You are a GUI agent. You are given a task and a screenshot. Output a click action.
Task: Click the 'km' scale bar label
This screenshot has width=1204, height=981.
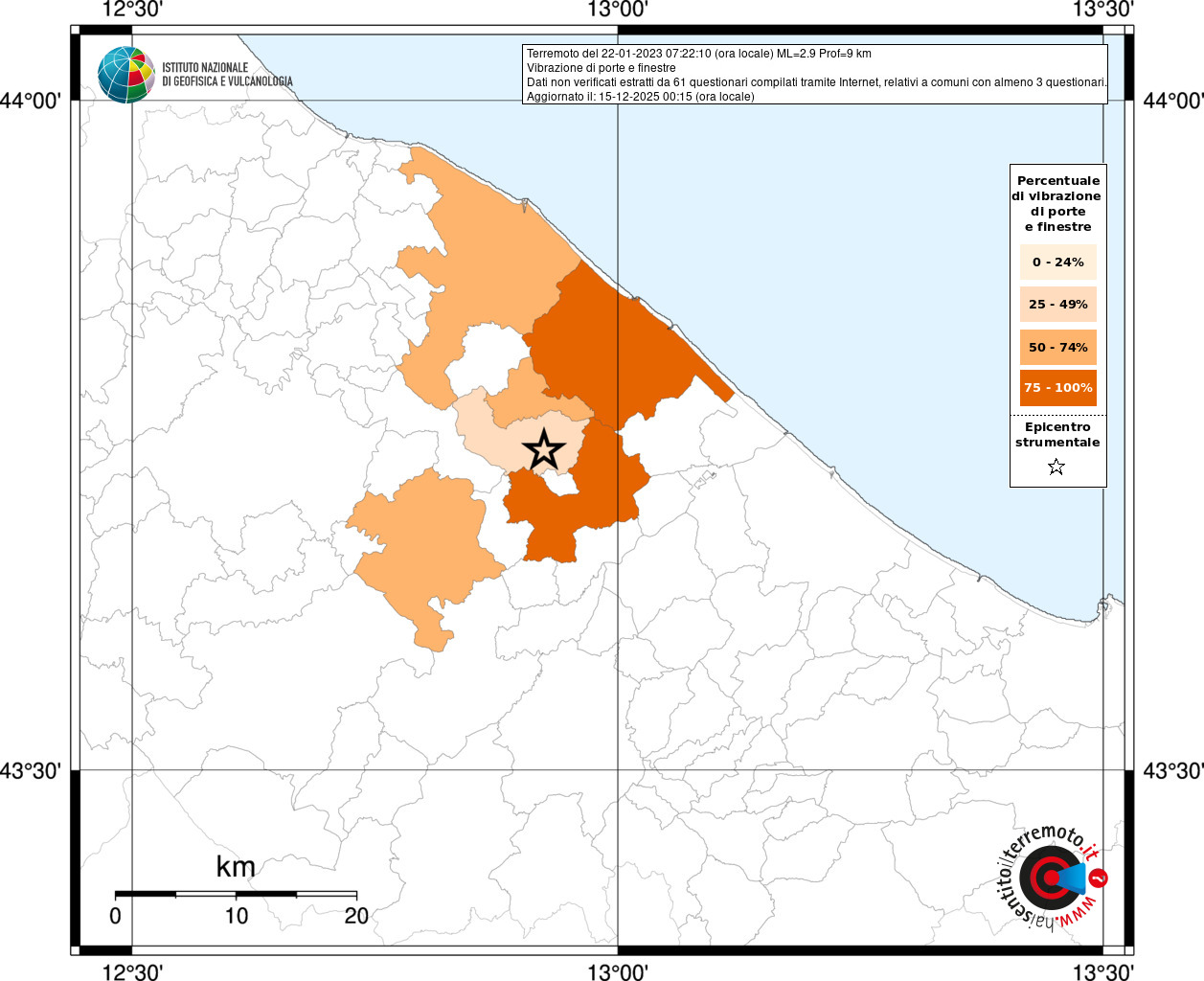click(236, 867)
